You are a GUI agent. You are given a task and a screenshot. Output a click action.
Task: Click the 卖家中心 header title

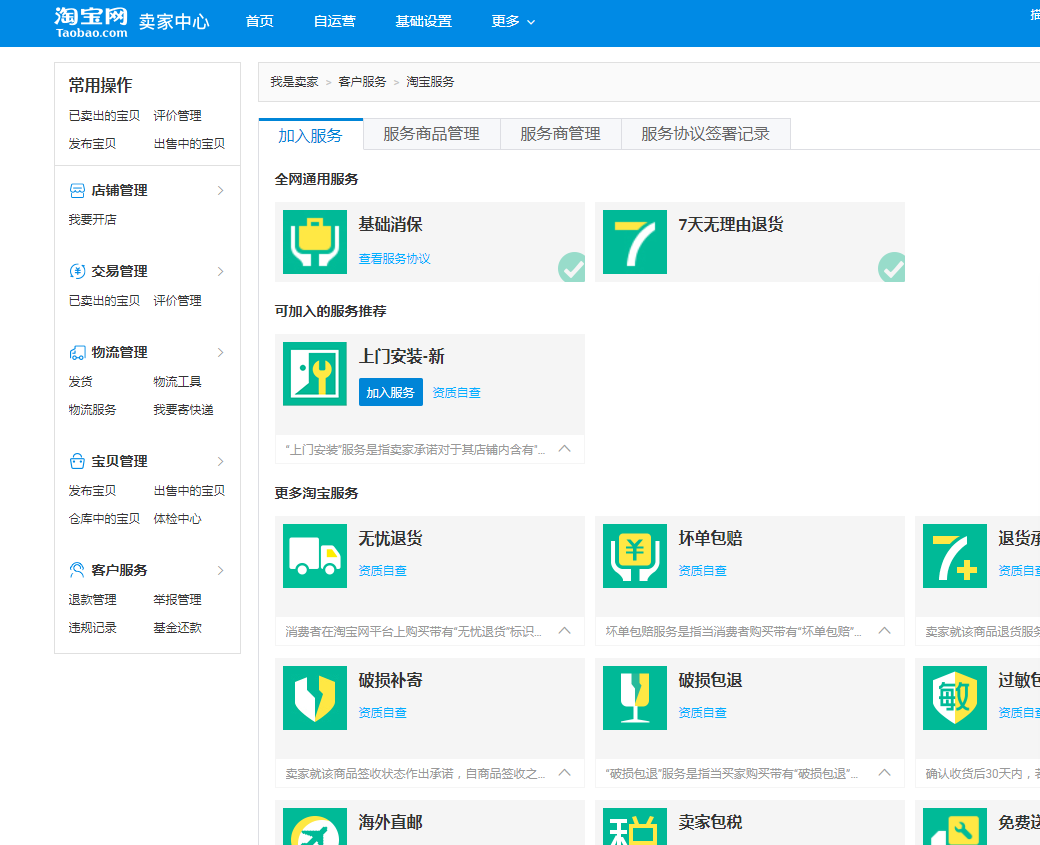pyautogui.click(x=174, y=21)
